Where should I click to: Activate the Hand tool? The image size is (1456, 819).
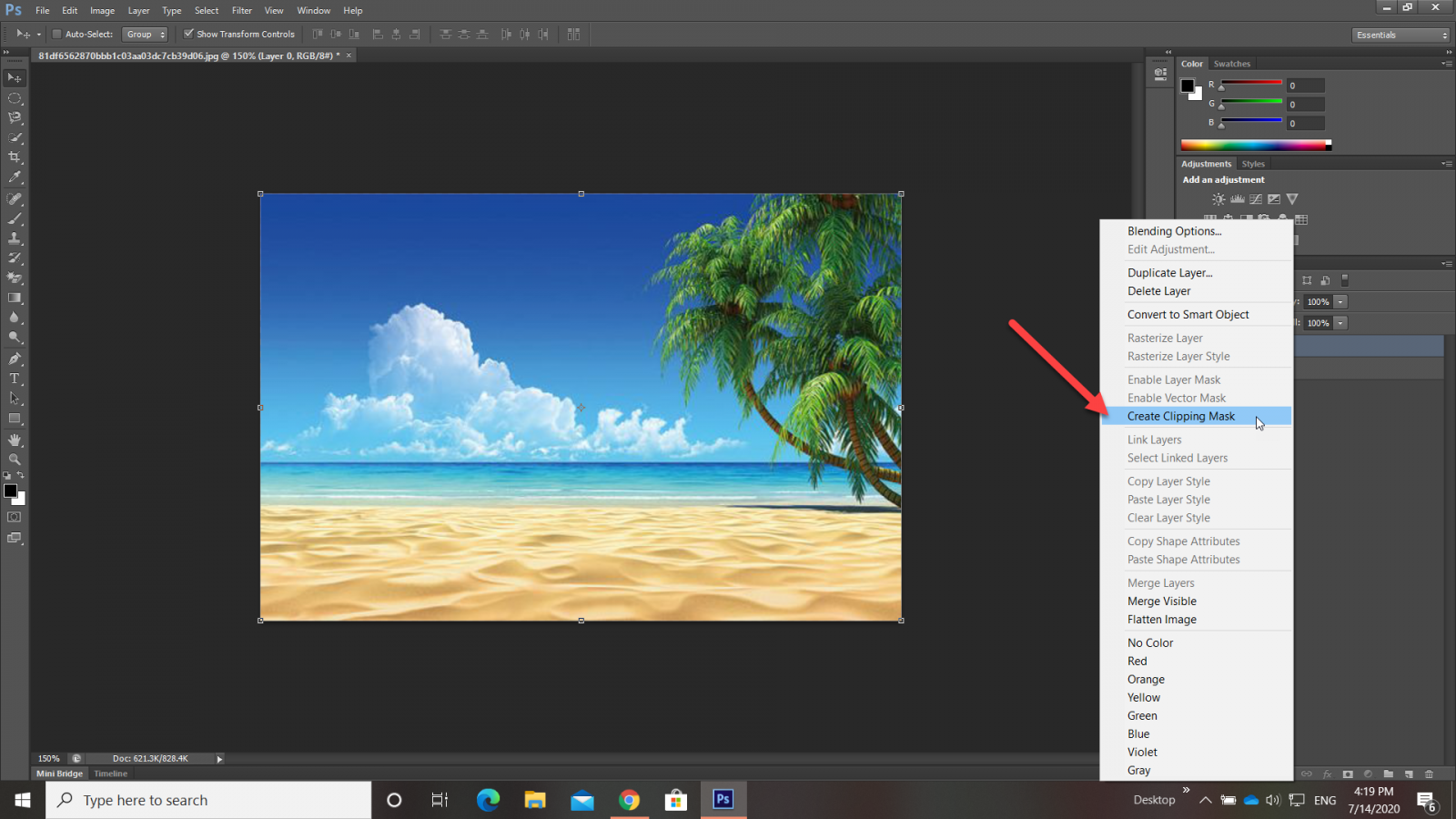tap(15, 440)
